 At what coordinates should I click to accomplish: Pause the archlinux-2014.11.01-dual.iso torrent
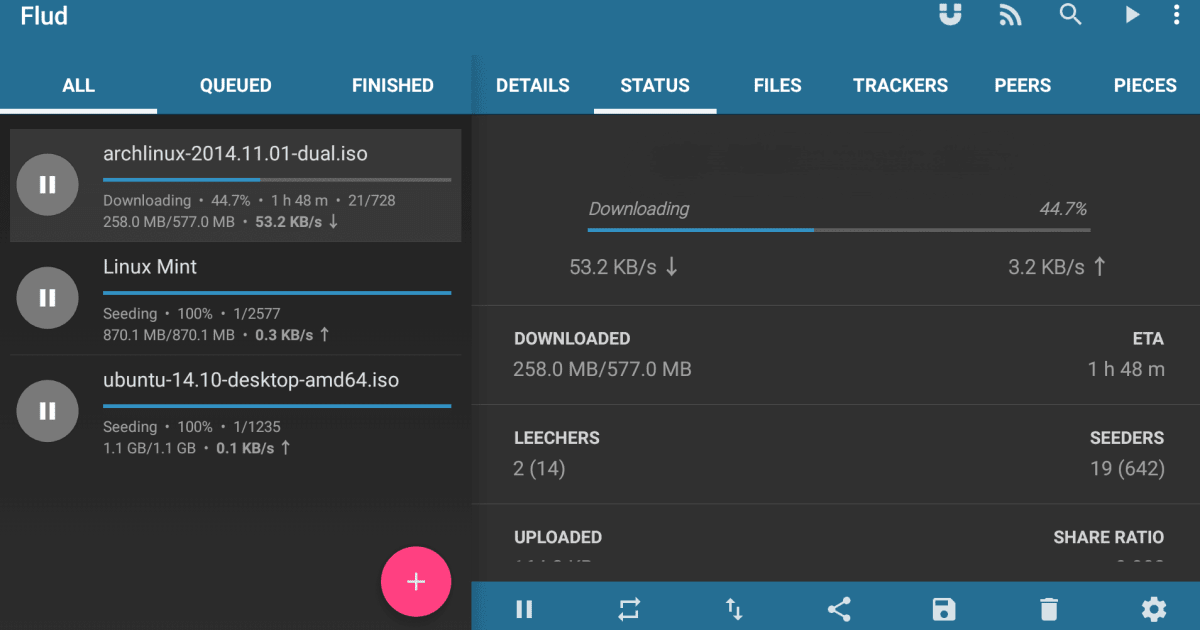coord(47,184)
